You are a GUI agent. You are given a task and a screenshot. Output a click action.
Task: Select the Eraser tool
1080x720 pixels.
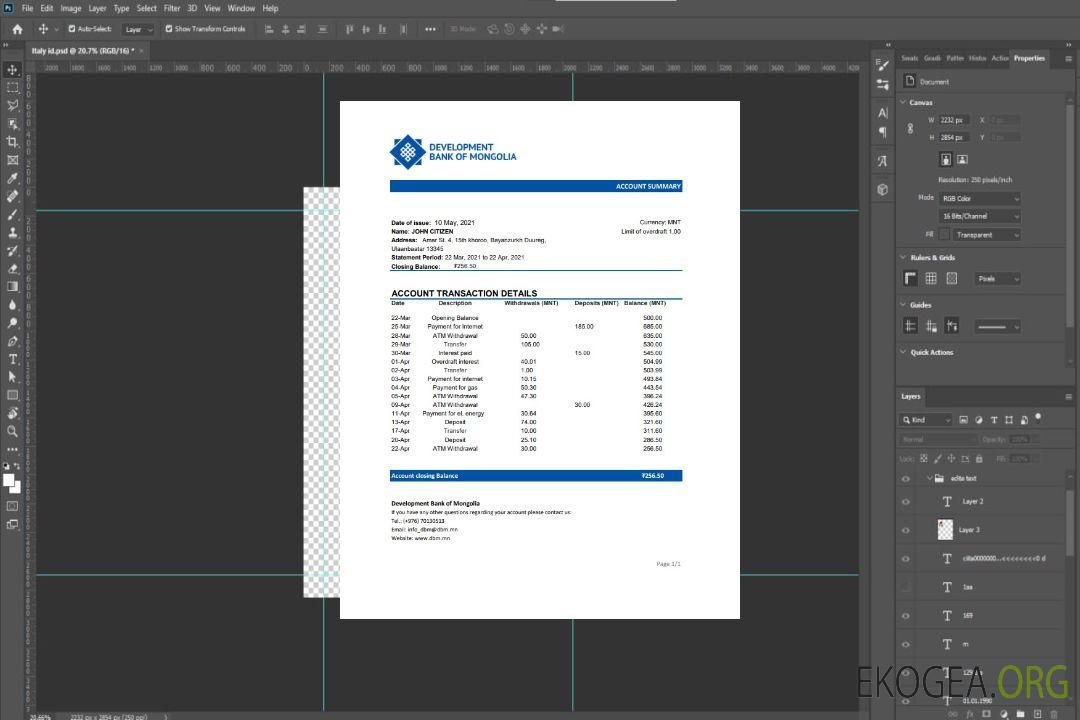(x=12, y=269)
